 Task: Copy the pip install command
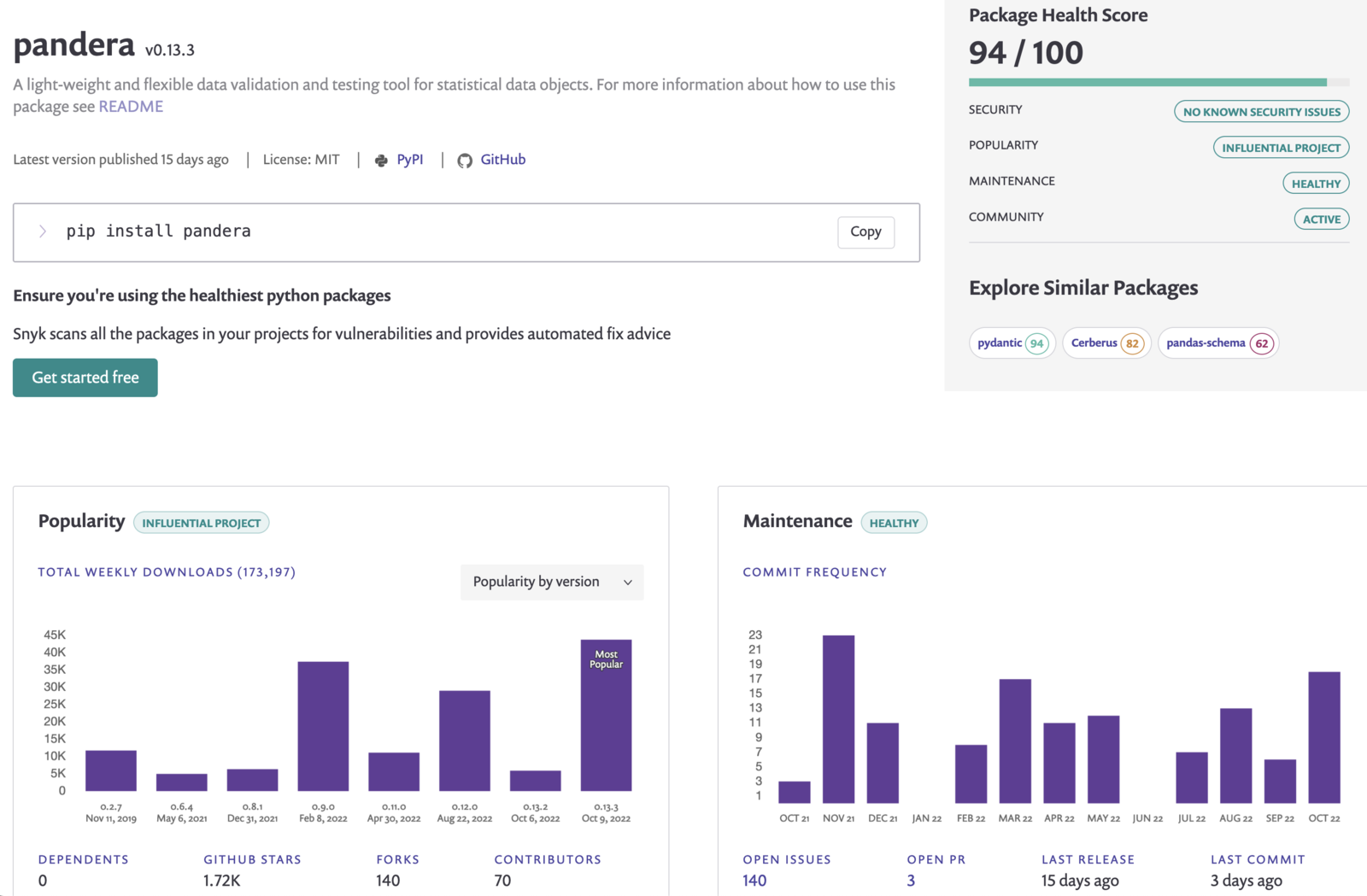865,231
